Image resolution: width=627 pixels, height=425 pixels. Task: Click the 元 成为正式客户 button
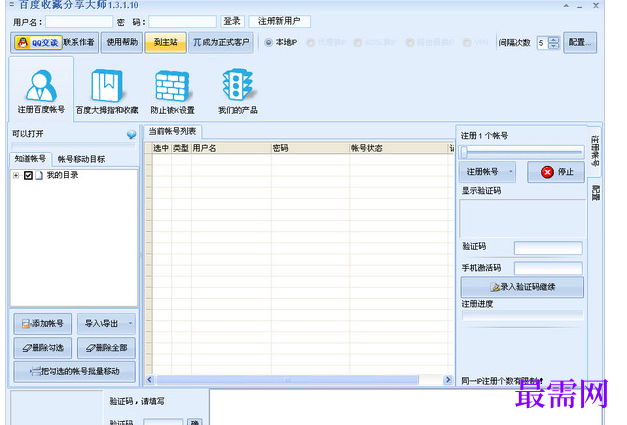[221, 42]
